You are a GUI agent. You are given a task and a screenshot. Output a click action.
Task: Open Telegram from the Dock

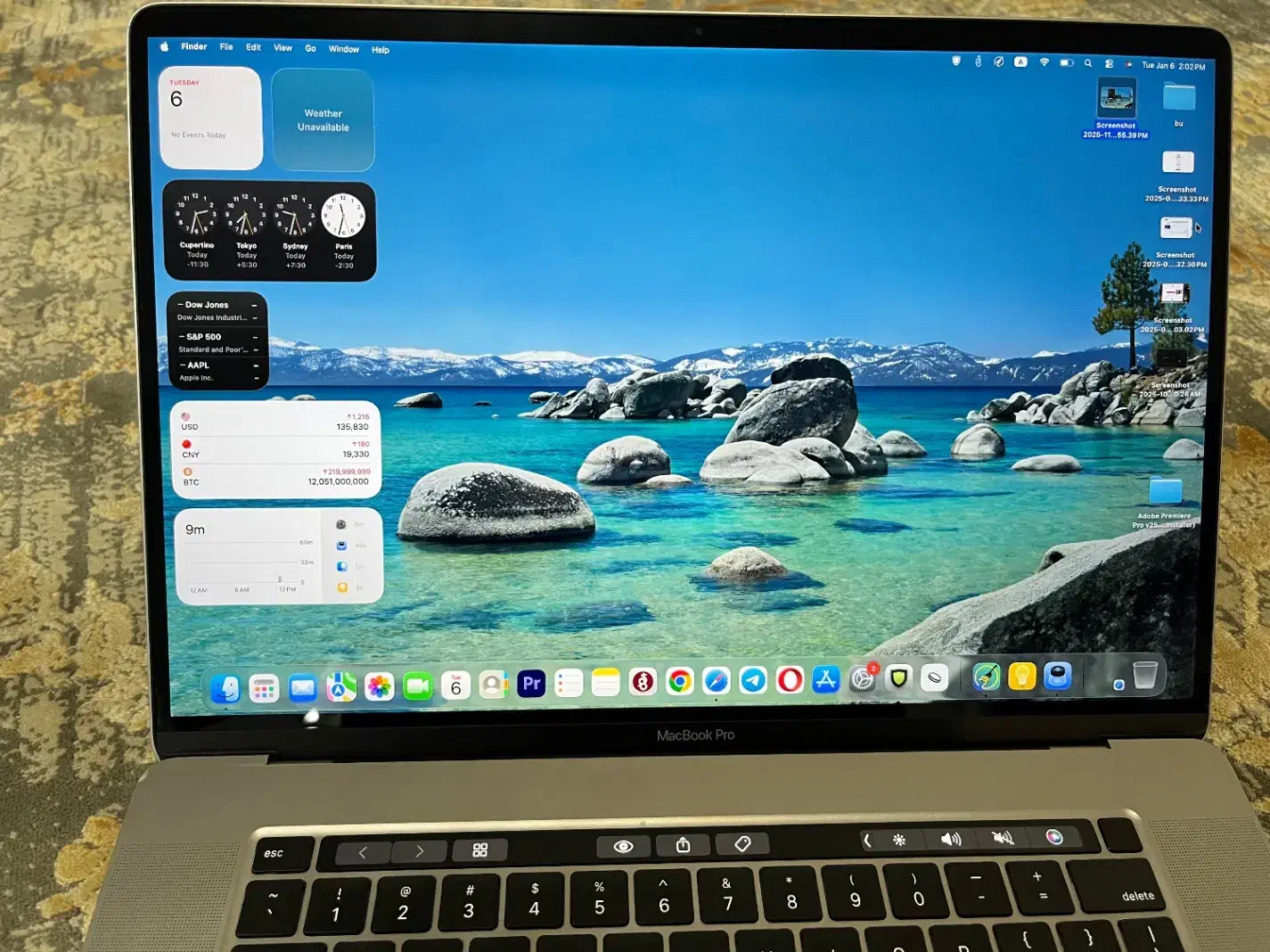click(753, 681)
